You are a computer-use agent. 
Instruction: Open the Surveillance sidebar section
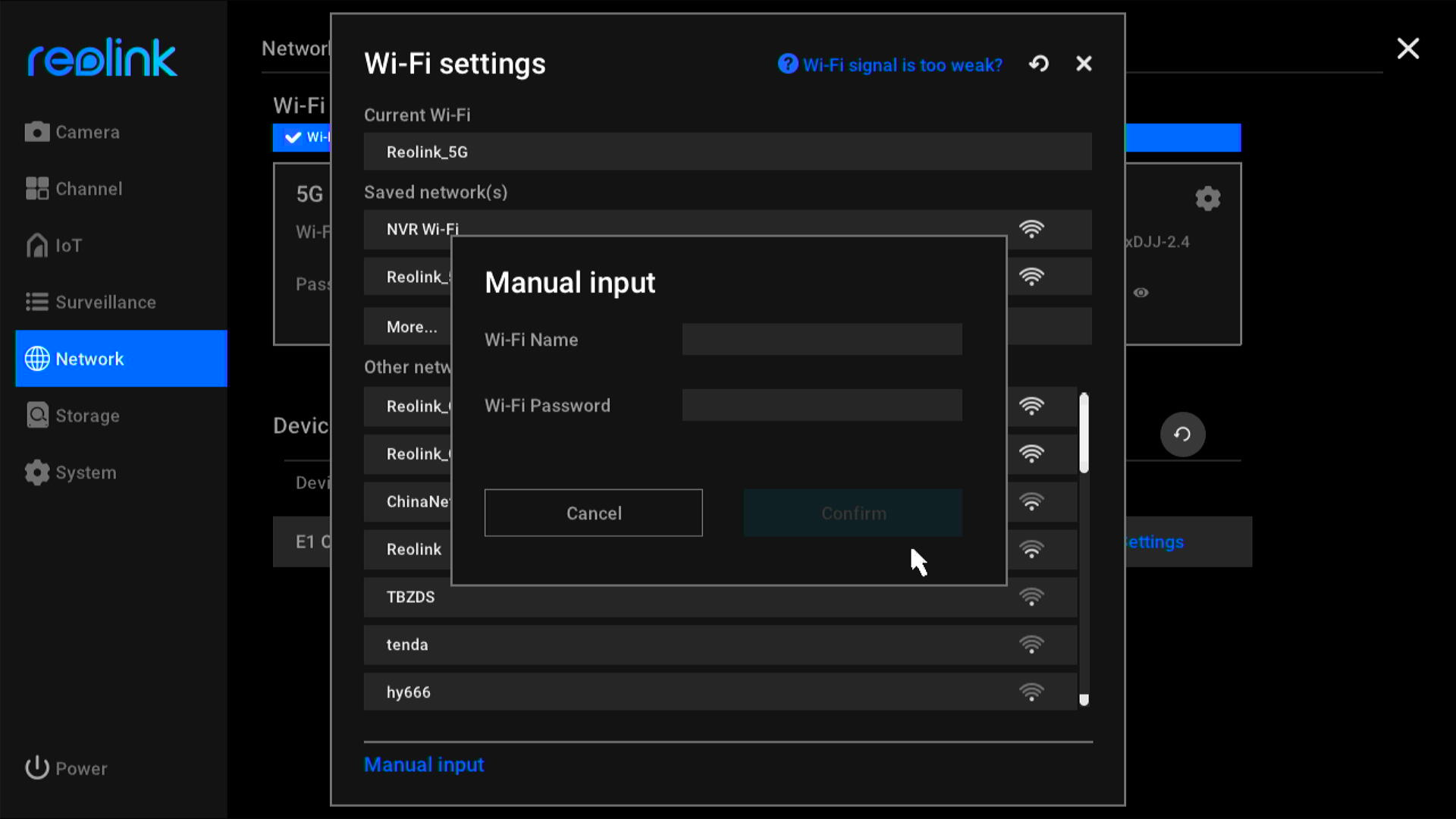tap(121, 302)
